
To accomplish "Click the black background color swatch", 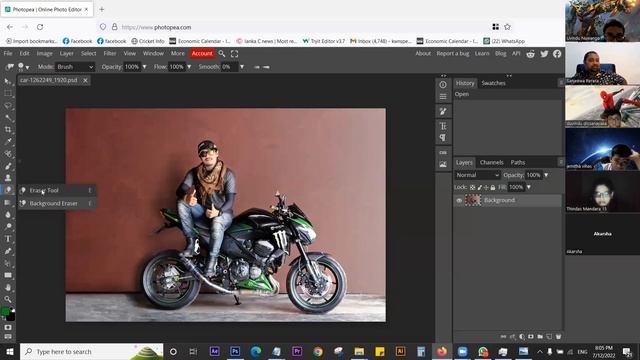I will point(11,317).
